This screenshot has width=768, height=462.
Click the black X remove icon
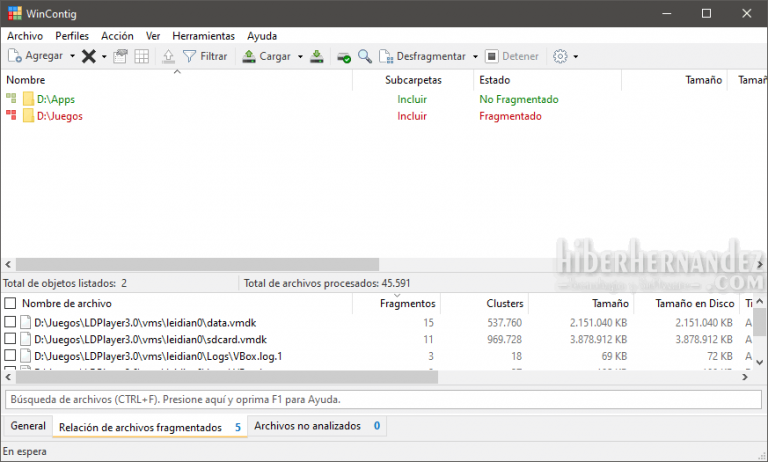(88, 56)
